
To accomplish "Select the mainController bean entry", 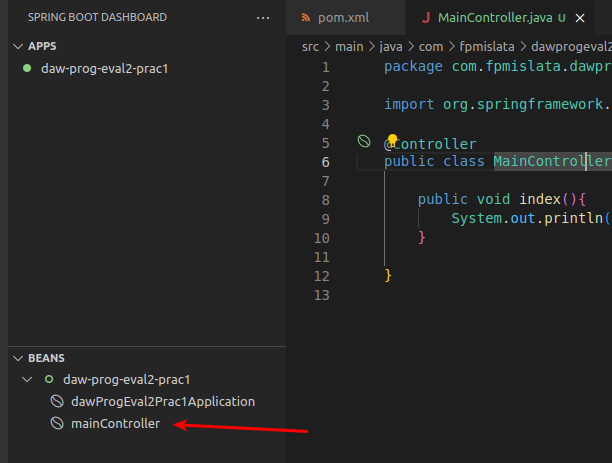I will click(x=115, y=424).
